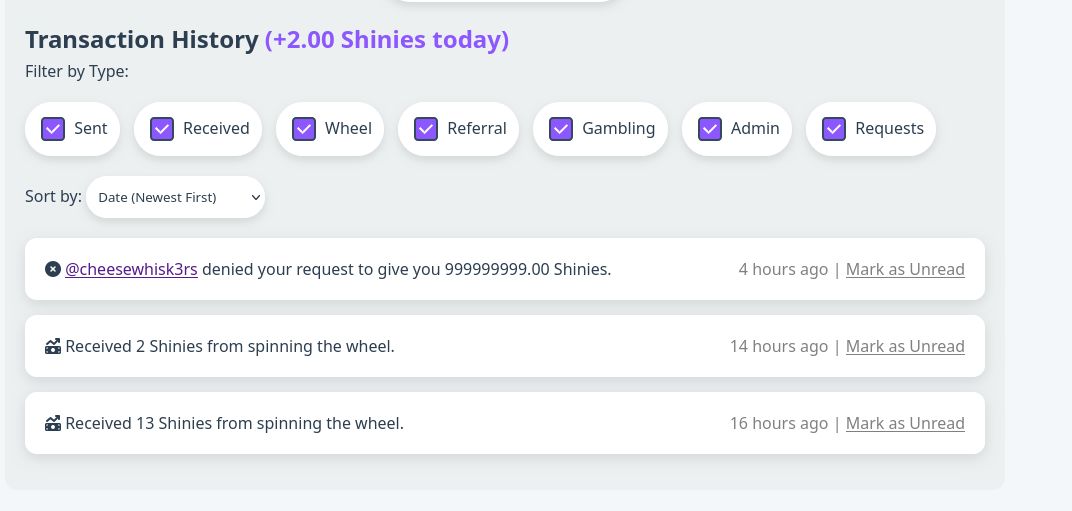1072x511 pixels.
Task: Select the Received 13 Shinies transaction card
Action: pyautogui.click(x=505, y=423)
